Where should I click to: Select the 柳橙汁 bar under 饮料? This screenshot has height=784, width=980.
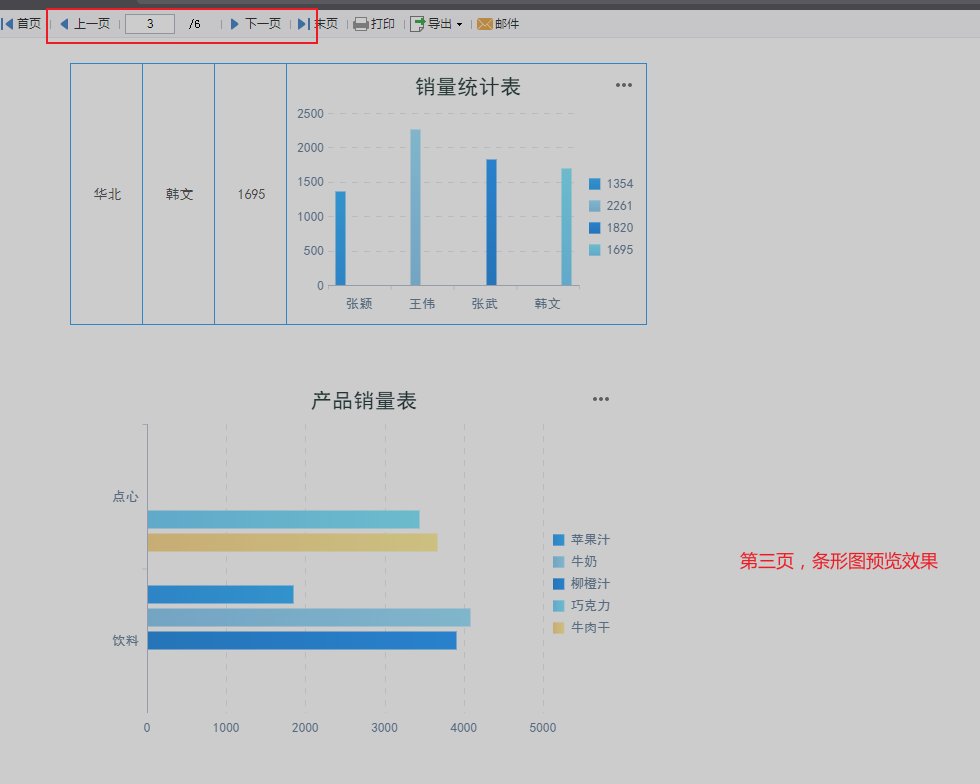point(302,640)
